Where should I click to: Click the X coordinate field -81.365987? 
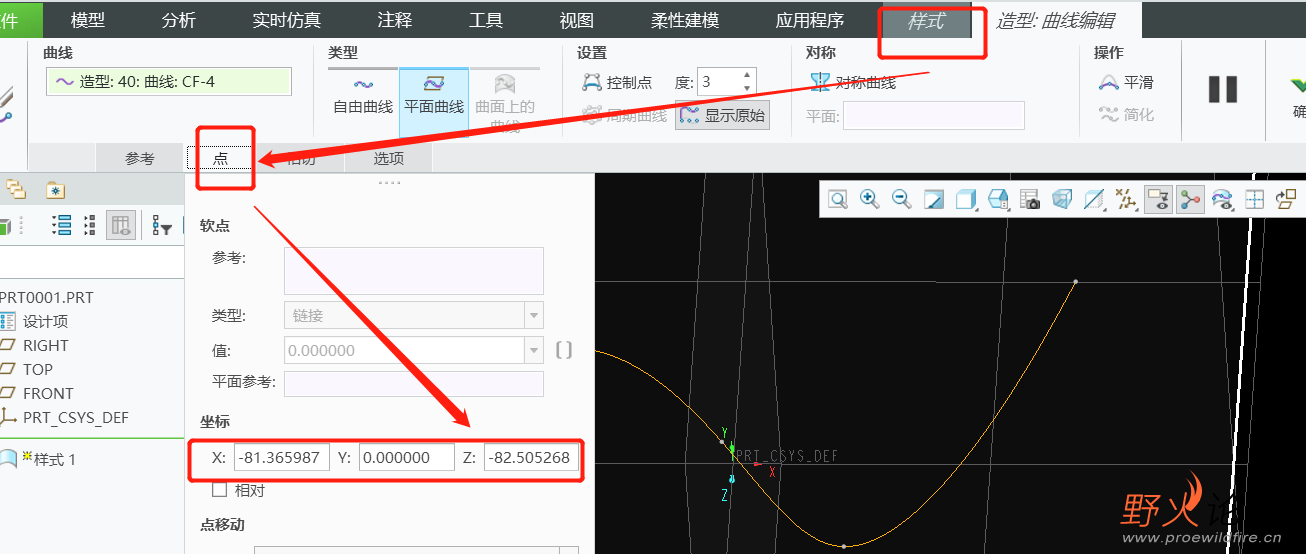[281, 458]
